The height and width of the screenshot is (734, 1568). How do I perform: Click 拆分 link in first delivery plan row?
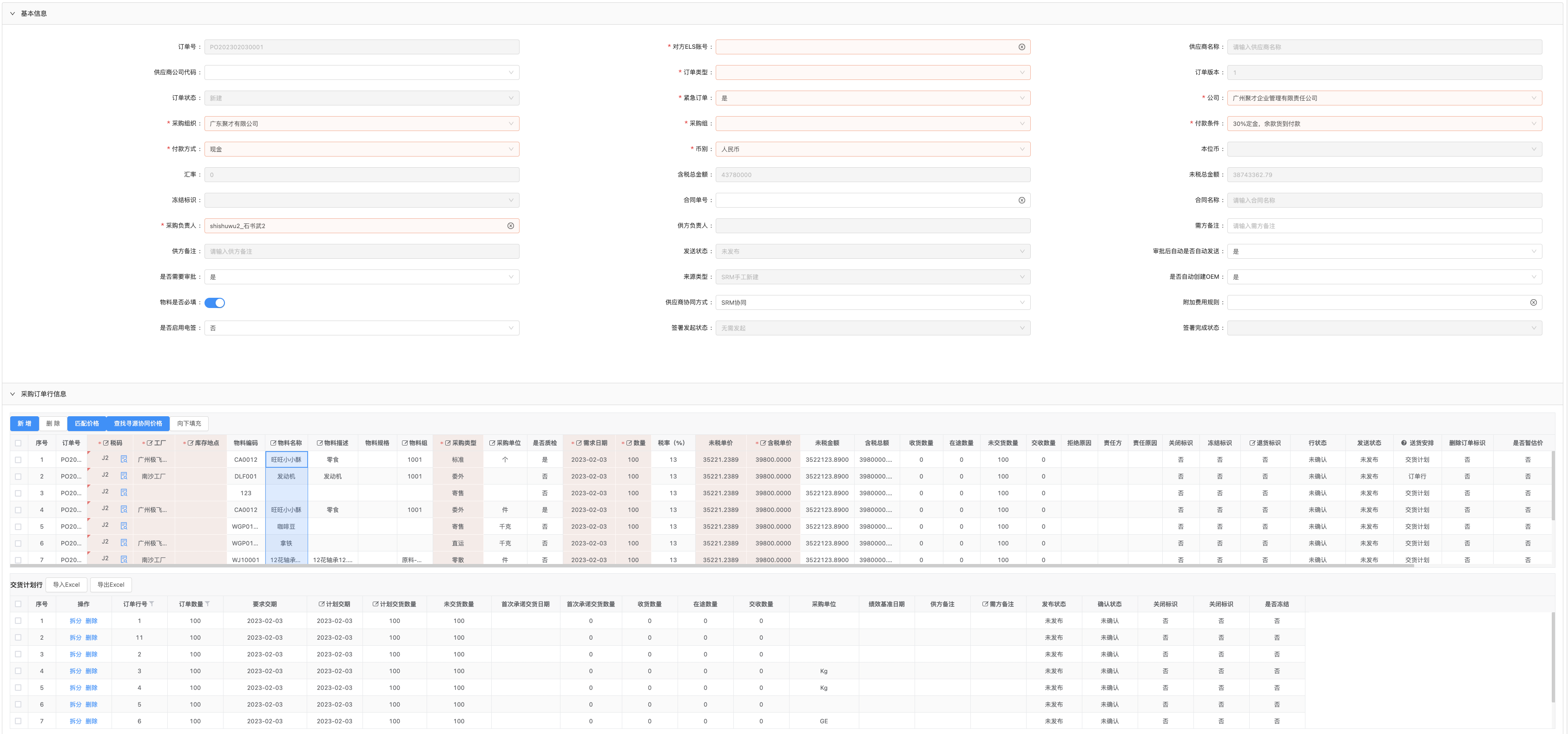pos(75,621)
